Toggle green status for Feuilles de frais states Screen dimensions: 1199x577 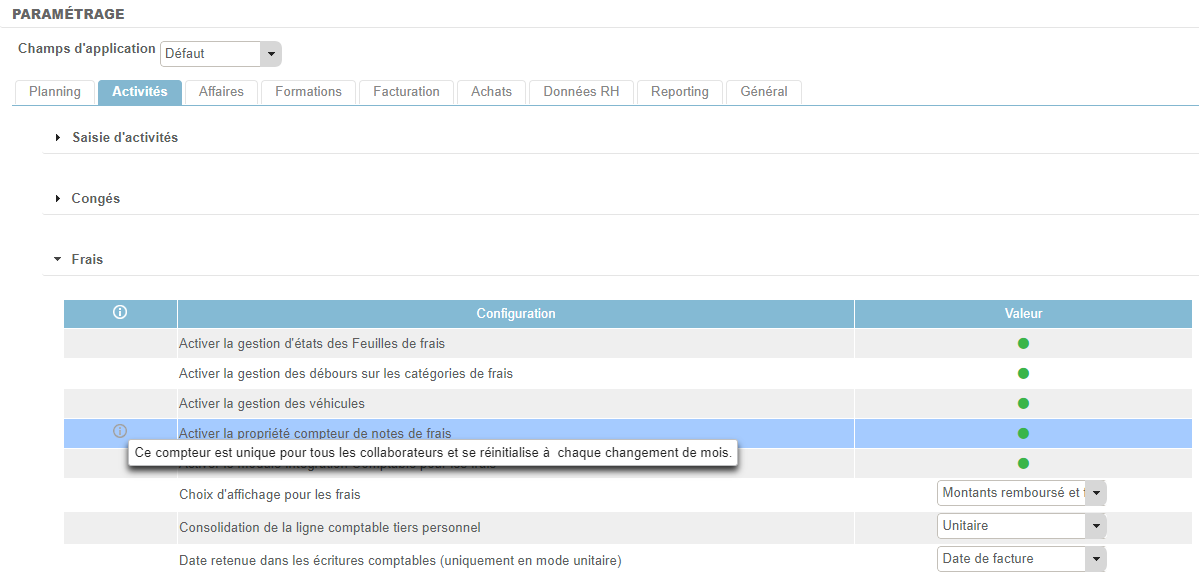[1023, 343]
